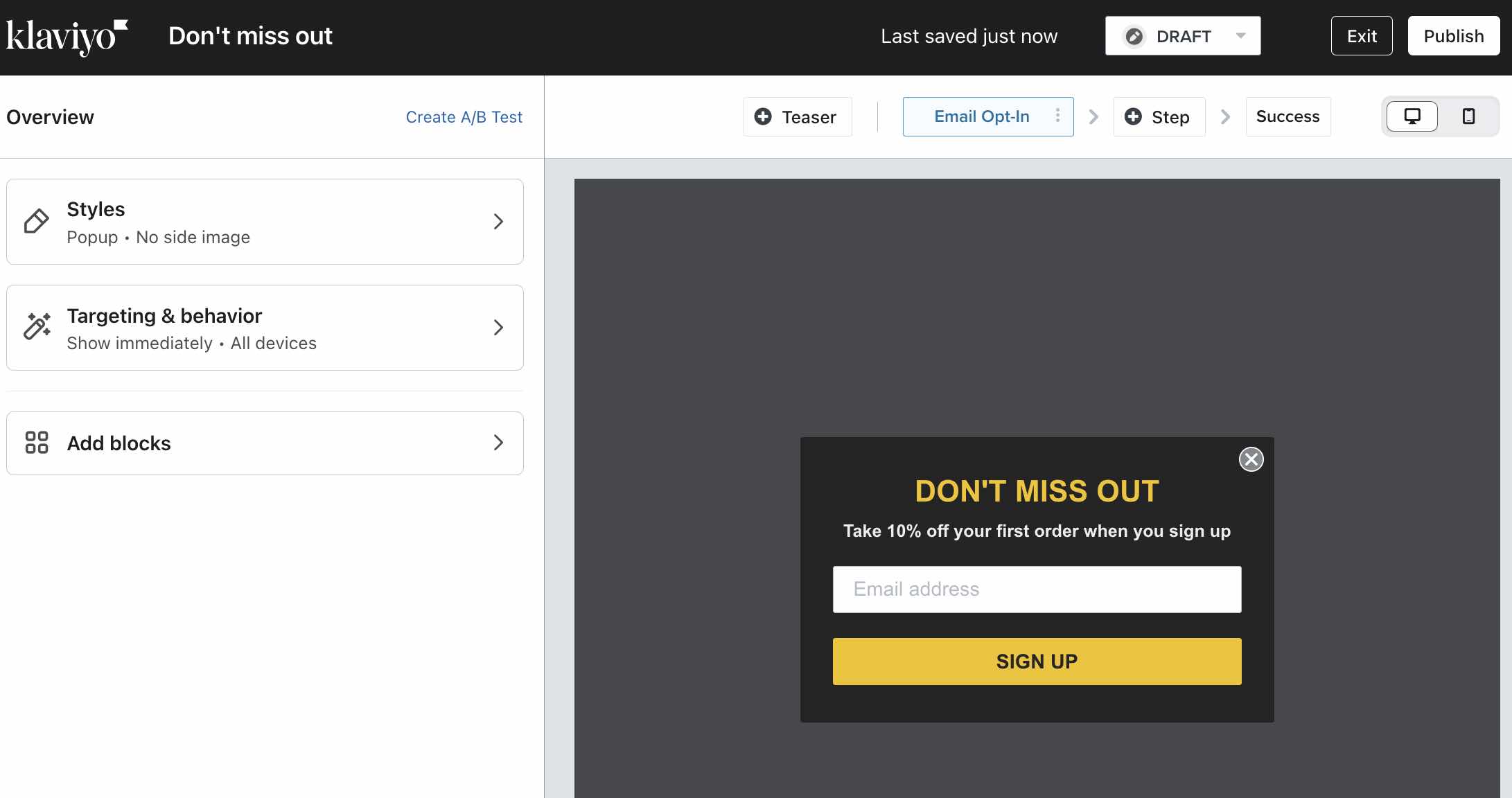Click the Targeting behavior crosshair icon

coord(37,326)
